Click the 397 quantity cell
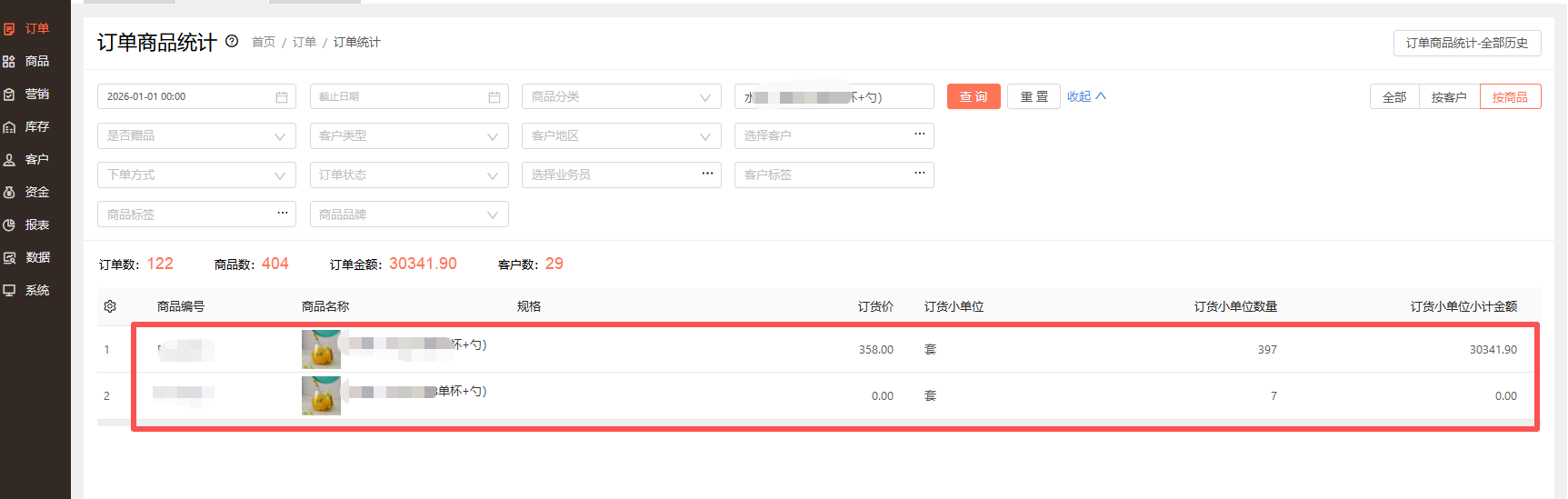Screen dimensions: 1568x499 (1267, 350)
